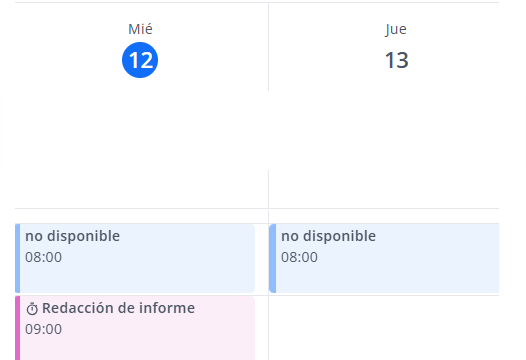526x360 pixels.
Task: Click pink color bar of Redacción de informe
Action: pyautogui.click(x=17, y=328)
